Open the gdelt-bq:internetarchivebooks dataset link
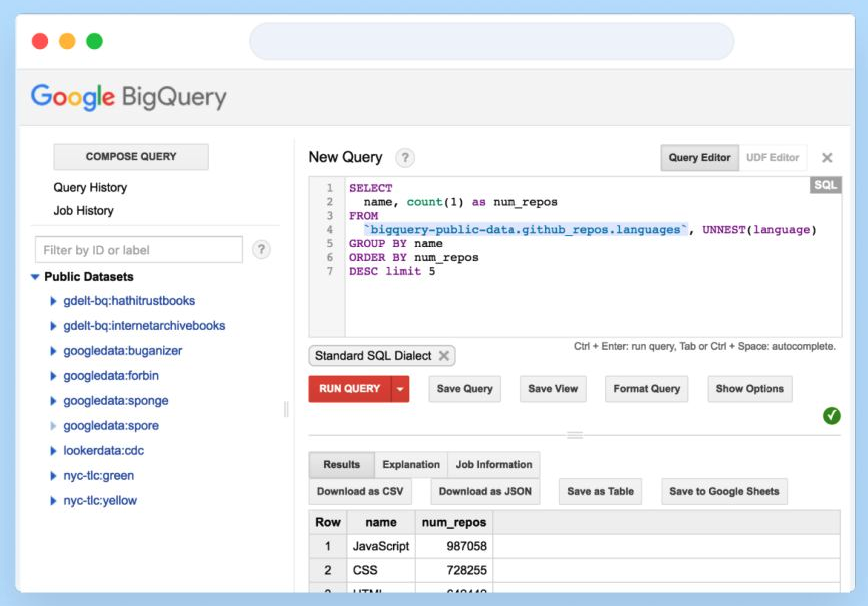 click(x=144, y=326)
